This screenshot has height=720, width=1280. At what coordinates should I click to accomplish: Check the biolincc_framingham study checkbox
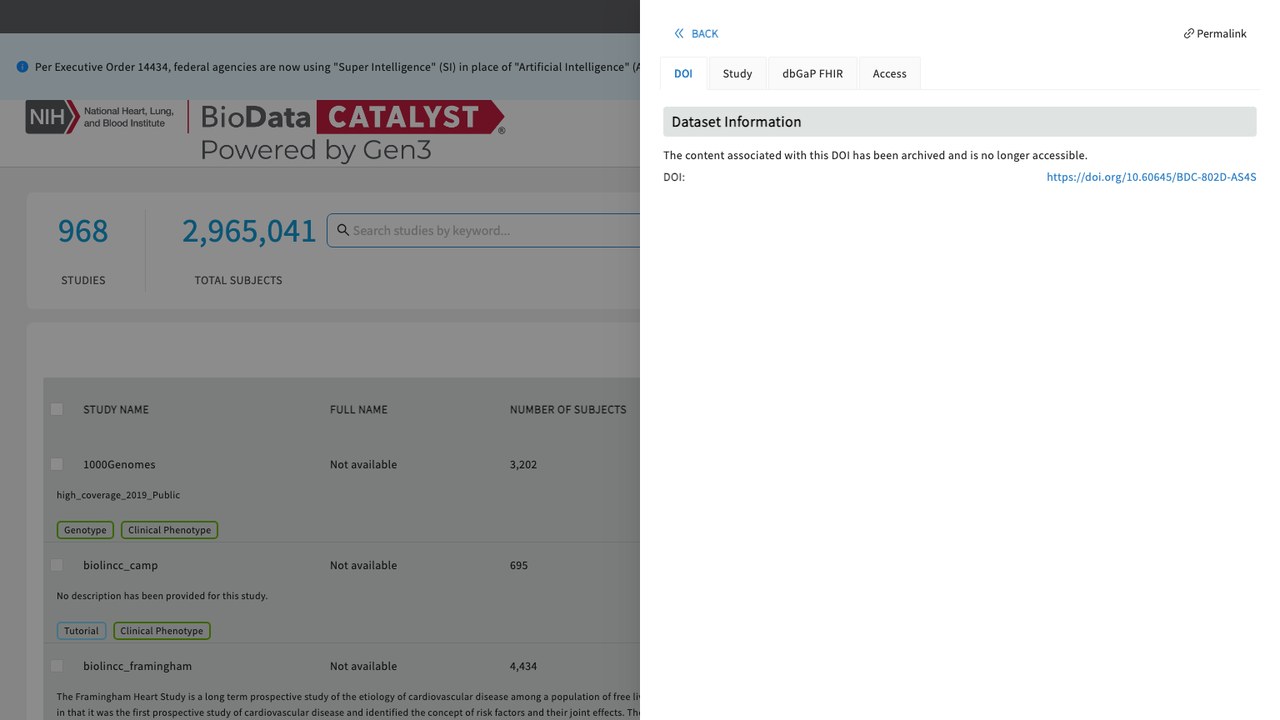tap(57, 666)
